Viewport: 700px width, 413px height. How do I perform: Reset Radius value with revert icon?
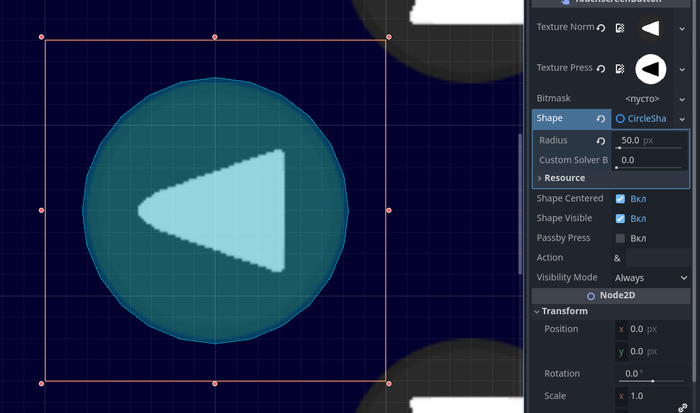[601, 141]
